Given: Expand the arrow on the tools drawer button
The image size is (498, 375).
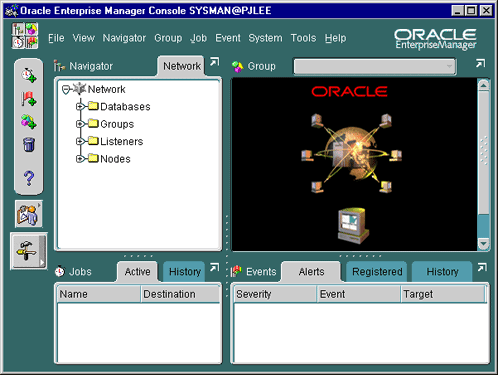Looking at the screenshot, I should [42, 262].
